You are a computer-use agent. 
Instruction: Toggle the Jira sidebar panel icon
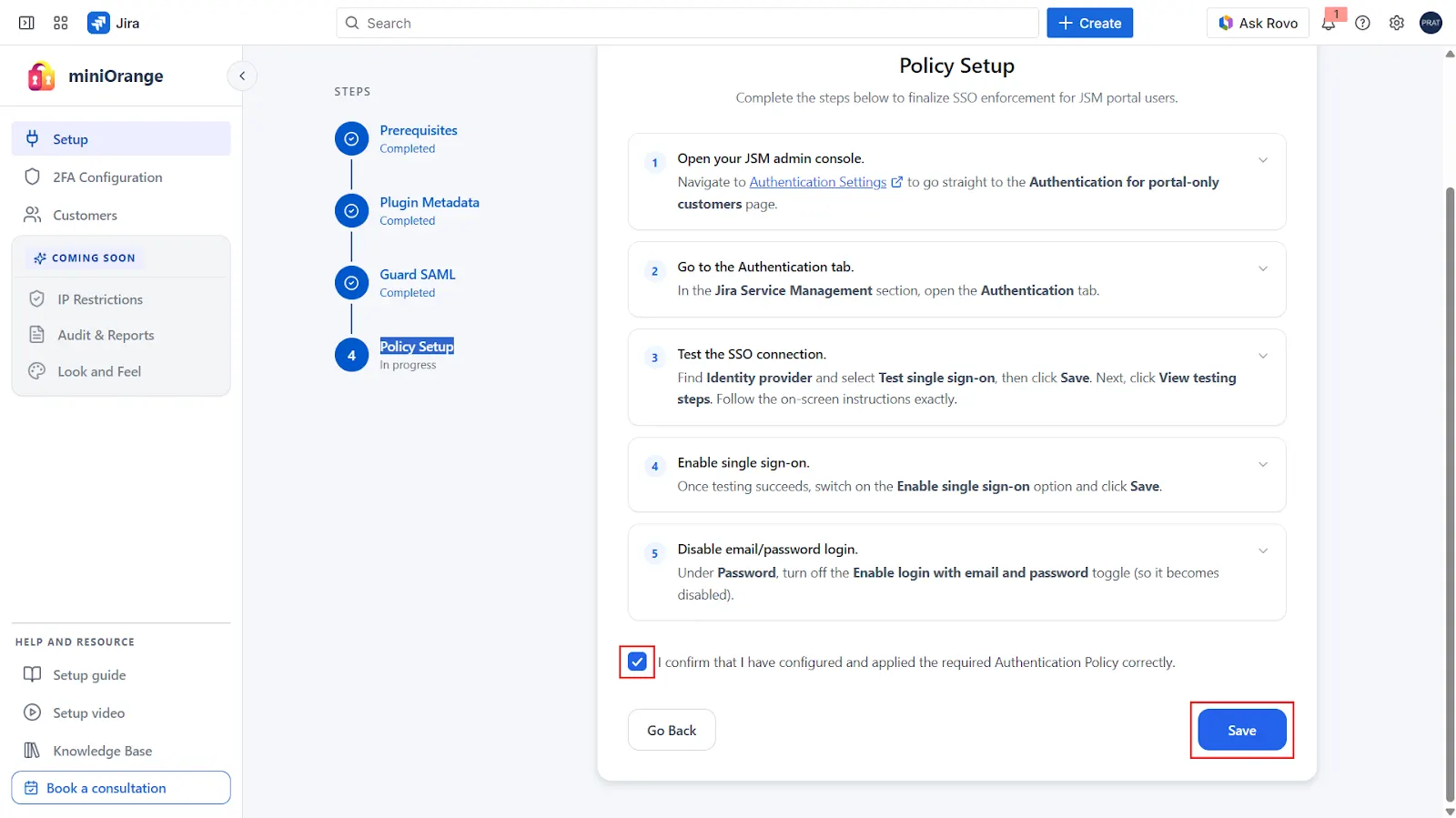[x=26, y=23]
